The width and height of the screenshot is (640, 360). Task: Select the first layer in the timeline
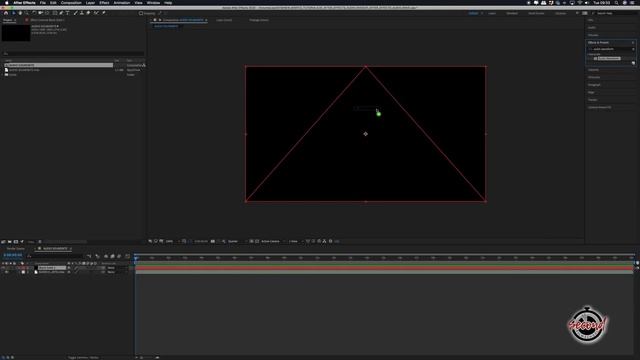tap(51, 268)
